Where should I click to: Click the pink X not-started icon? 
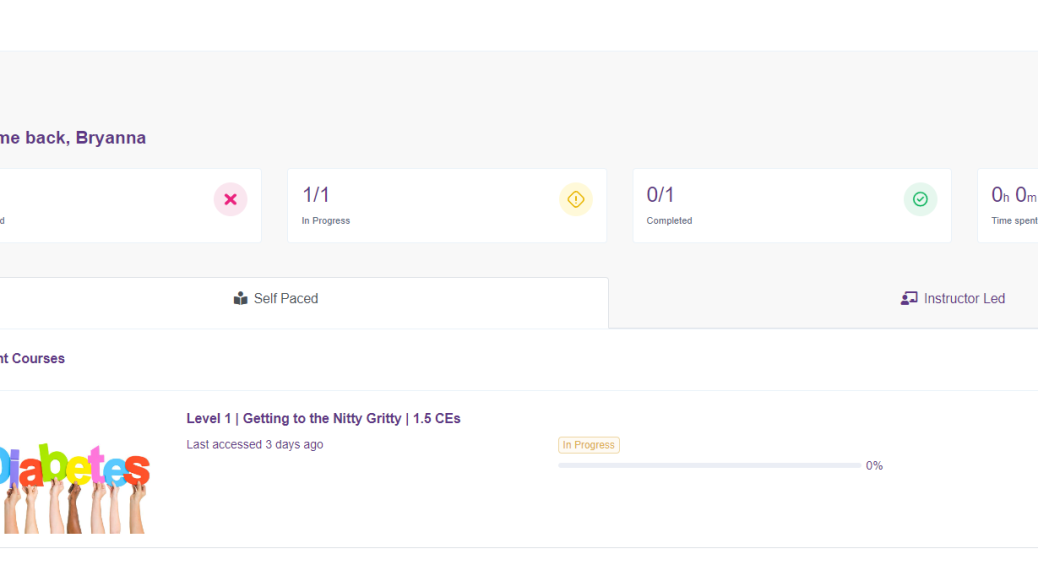[x=230, y=199]
